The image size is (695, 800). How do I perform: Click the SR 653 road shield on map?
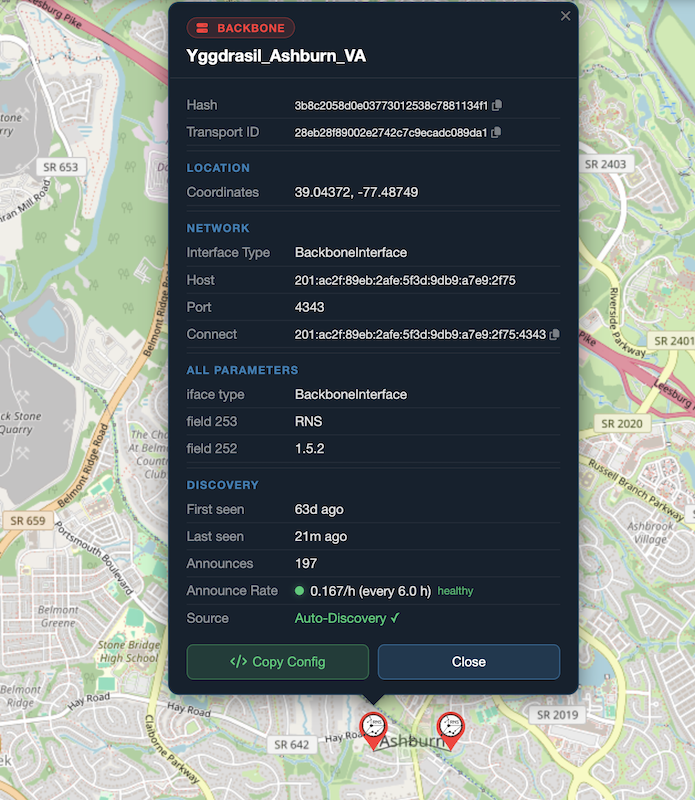pyautogui.click(x=61, y=167)
